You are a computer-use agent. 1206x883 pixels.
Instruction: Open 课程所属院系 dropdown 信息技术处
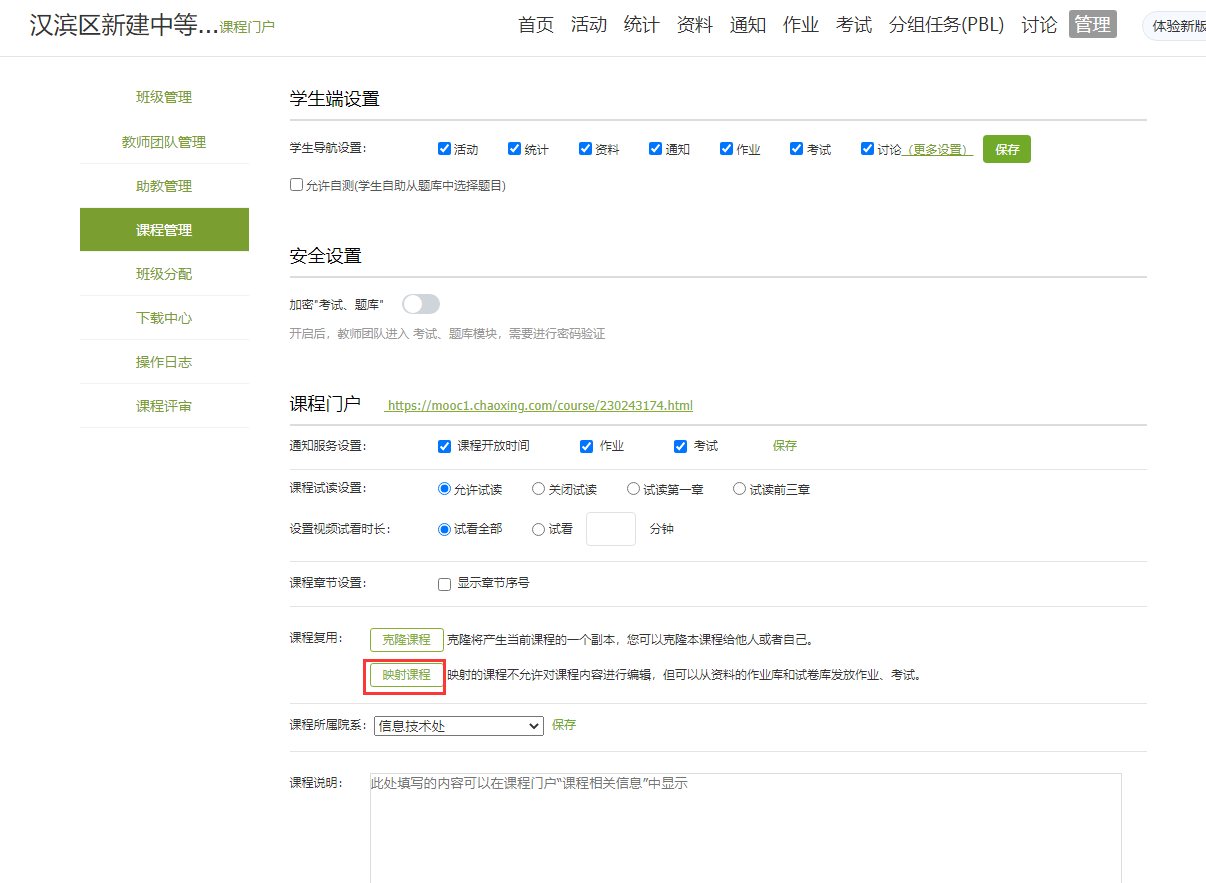click(x=459, y=726)
